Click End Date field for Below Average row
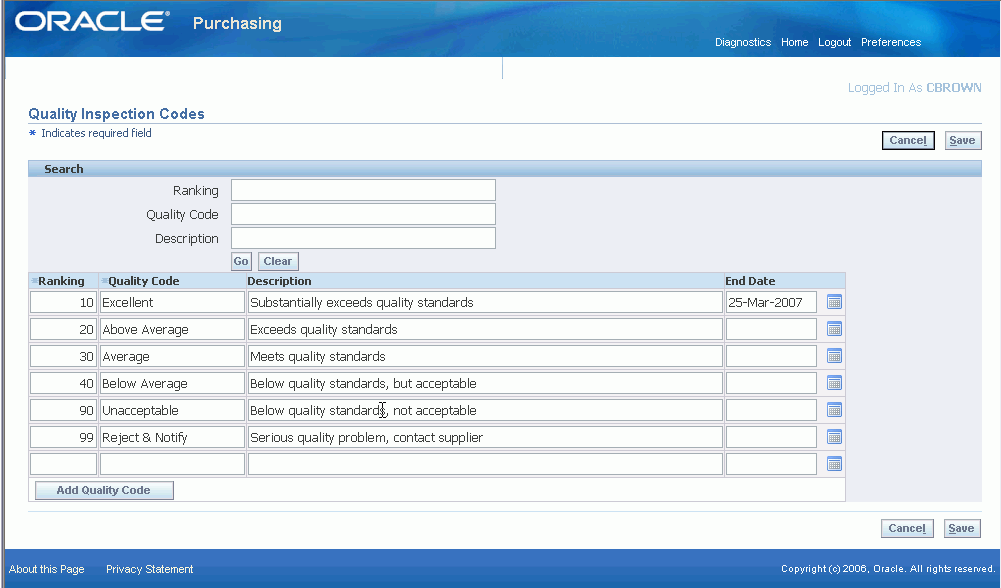The width and height of the screenshot is (1001, 588). pos(771,383)
